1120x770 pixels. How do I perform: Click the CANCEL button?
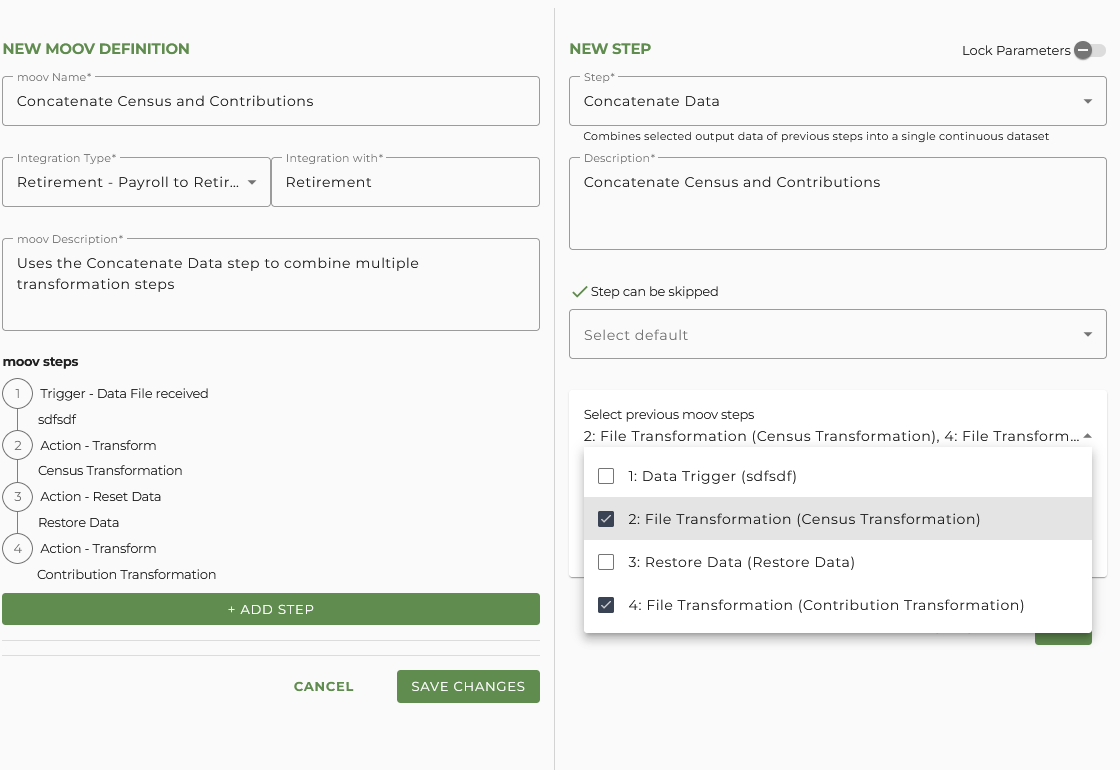click(324, 686)
